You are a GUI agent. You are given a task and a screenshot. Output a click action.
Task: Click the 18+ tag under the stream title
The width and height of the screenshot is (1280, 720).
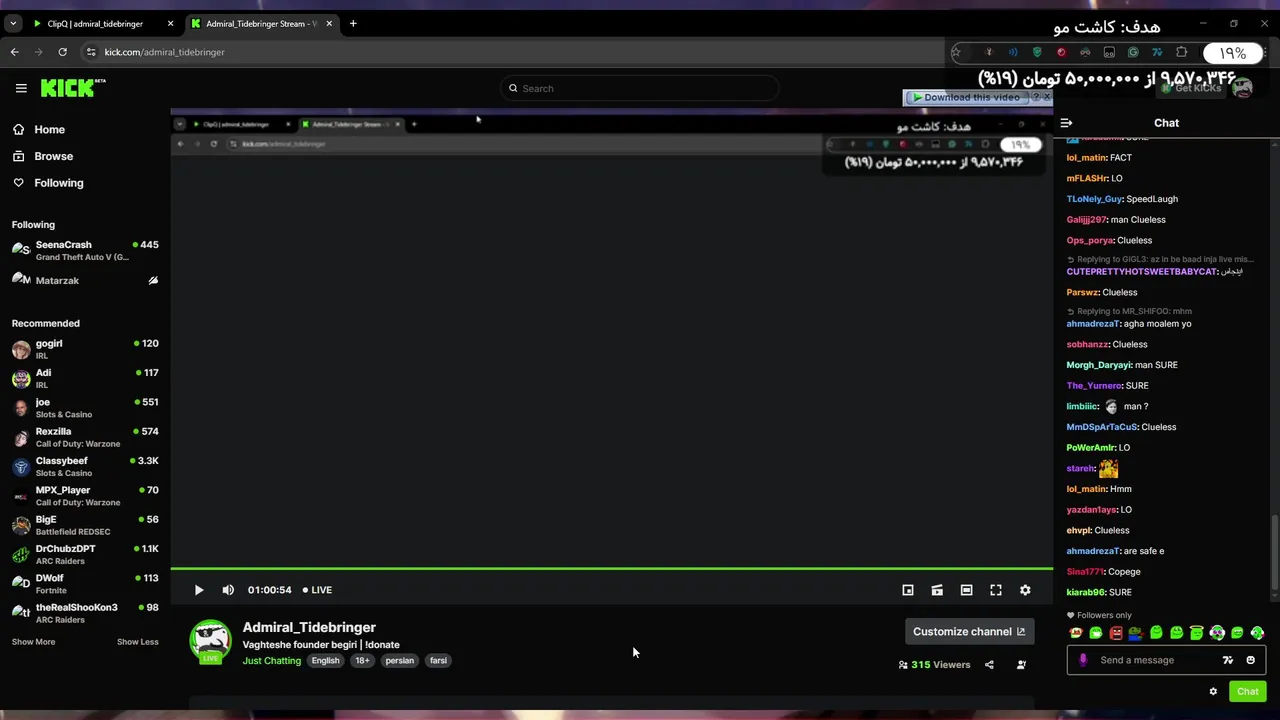(x=362, y=661)
